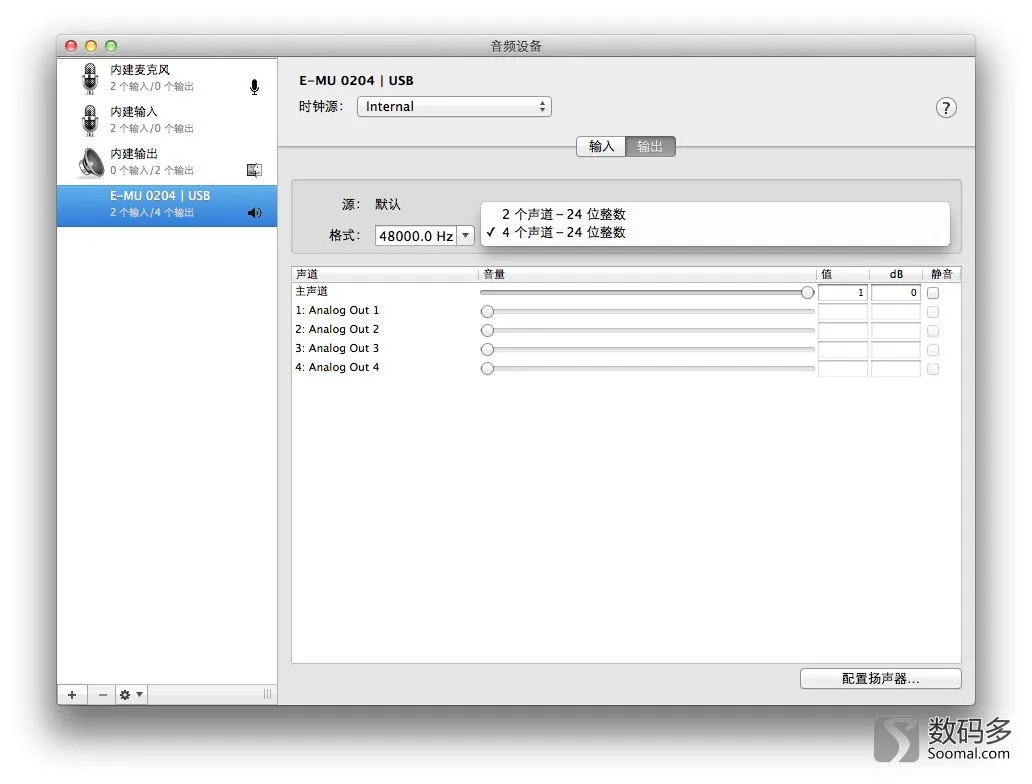Image resolution: width=1032 pixels, height=784 pixels.
Task: Select E-MU 0204 | USB in device list
Action: tap(167, 205)
